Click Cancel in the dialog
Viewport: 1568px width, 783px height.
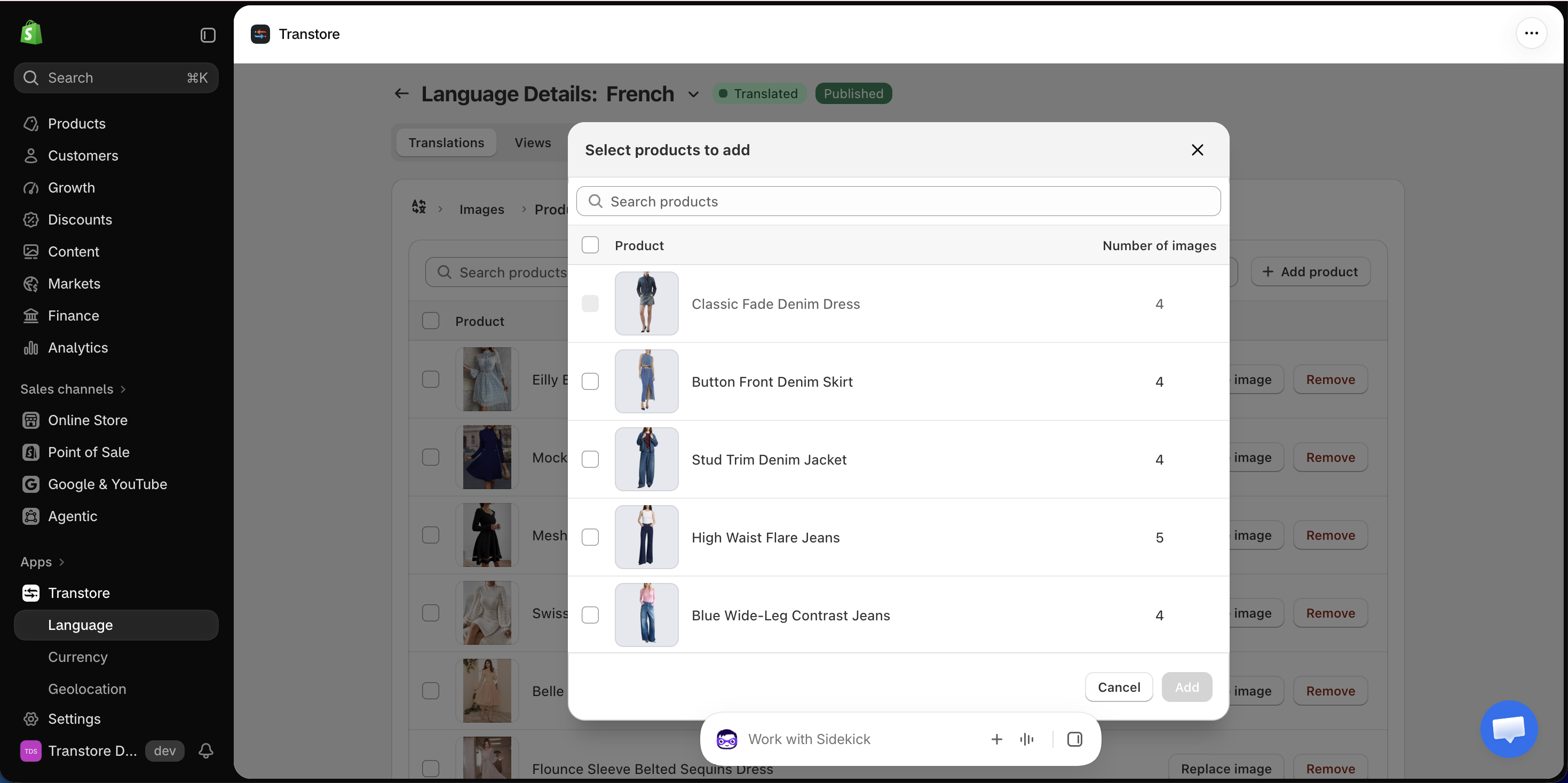click(x=1119, y=687)
